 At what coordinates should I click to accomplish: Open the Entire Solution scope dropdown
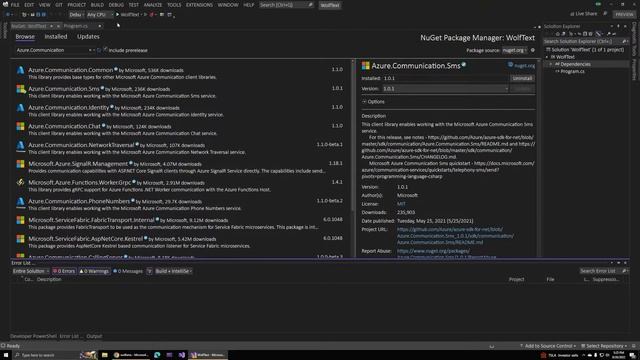pyautogui.click(x=31, y=271)
